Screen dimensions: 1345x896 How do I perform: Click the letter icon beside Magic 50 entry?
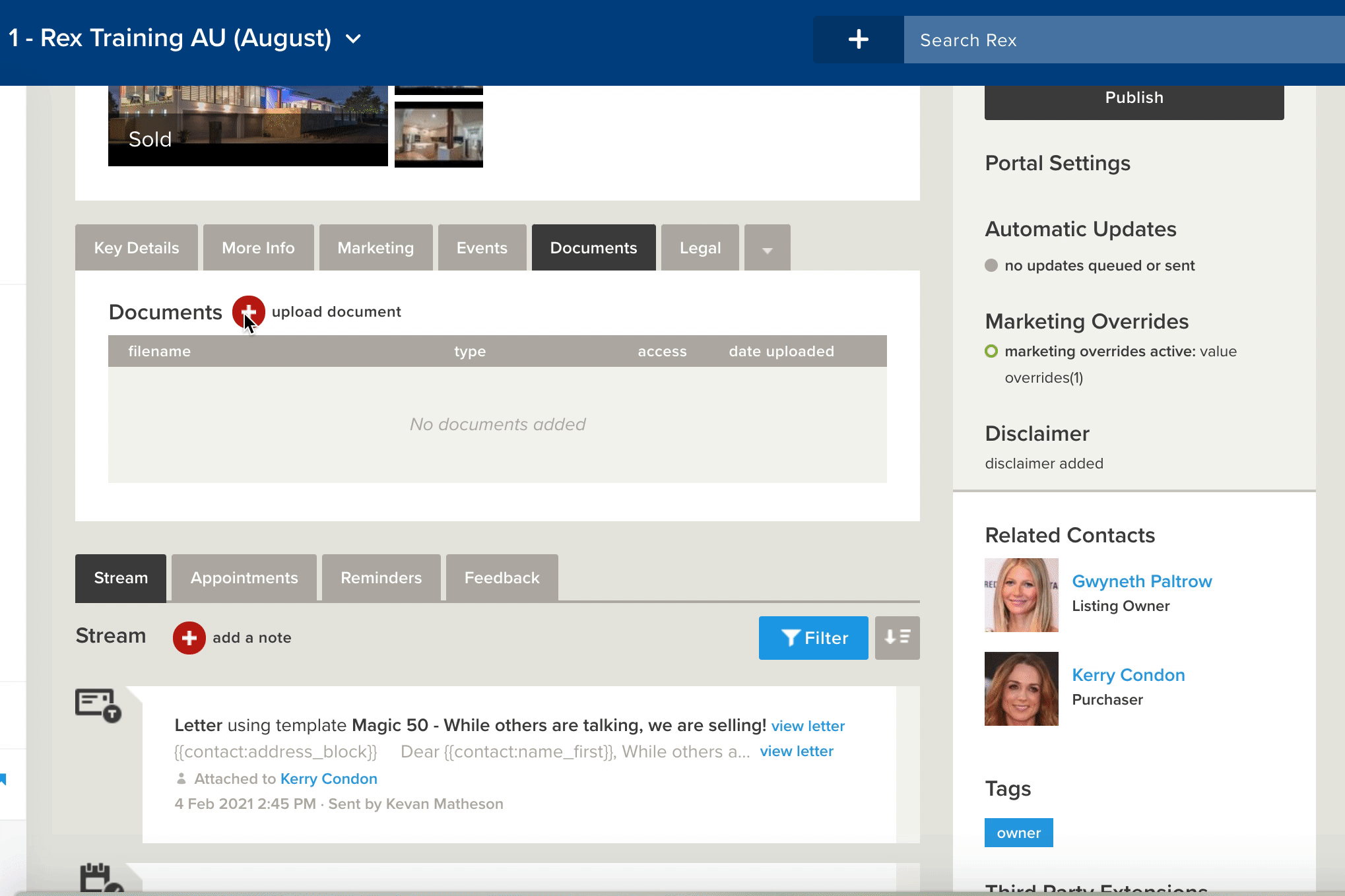pos(98,705)
